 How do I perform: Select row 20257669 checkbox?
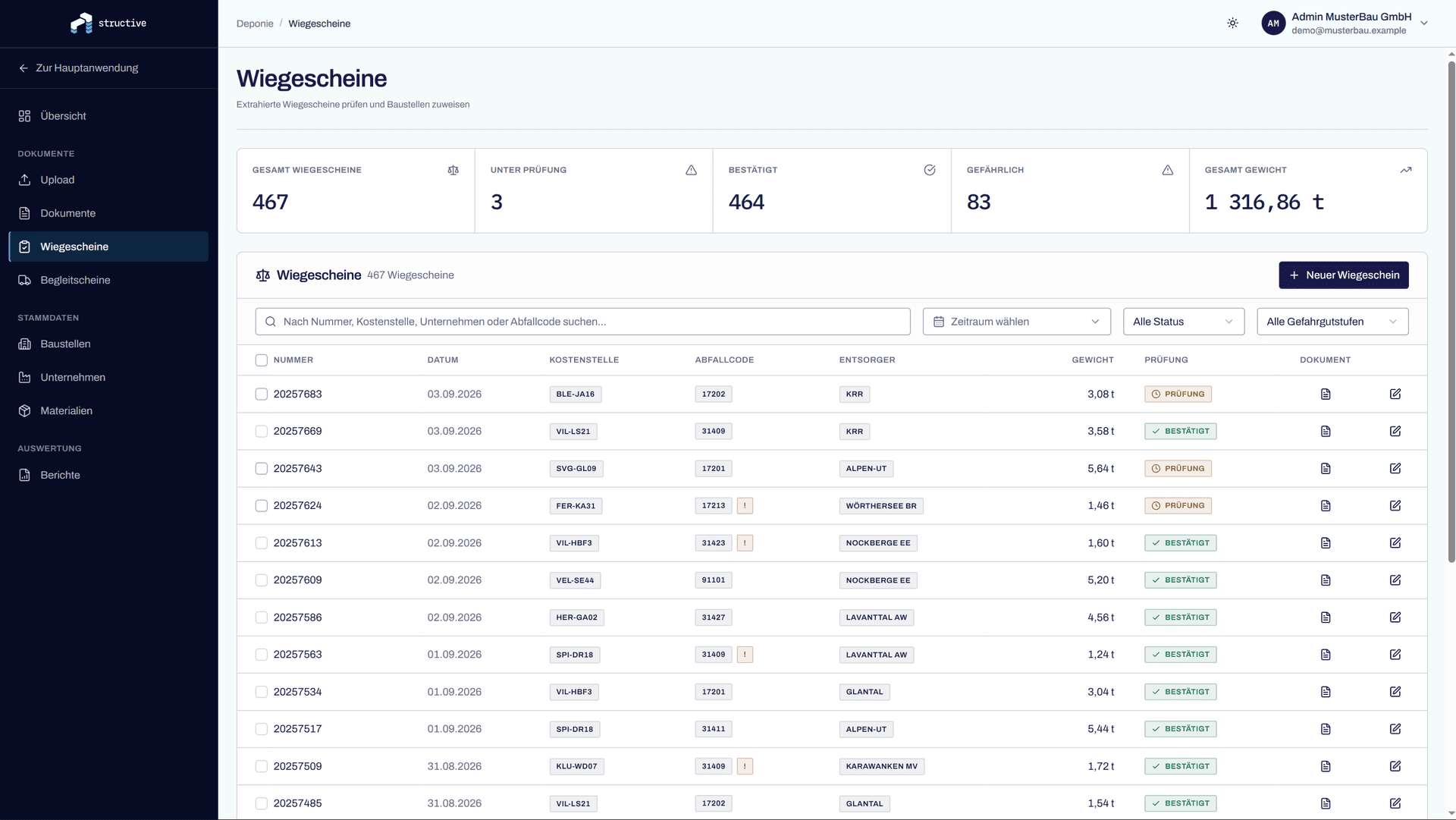pyautogui.click(x=262, y=432)
